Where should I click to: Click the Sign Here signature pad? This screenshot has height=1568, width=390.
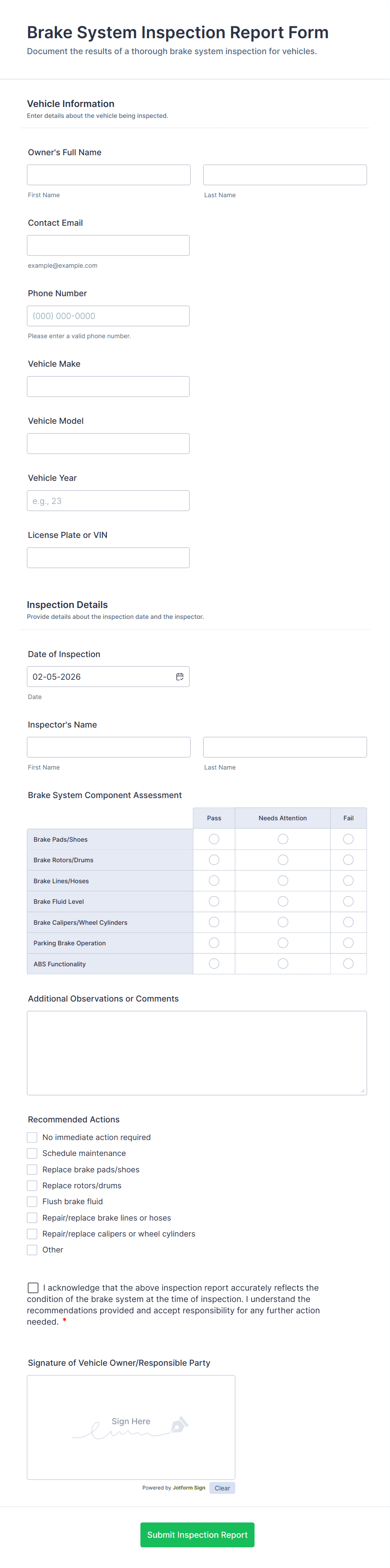(131, 1427)
